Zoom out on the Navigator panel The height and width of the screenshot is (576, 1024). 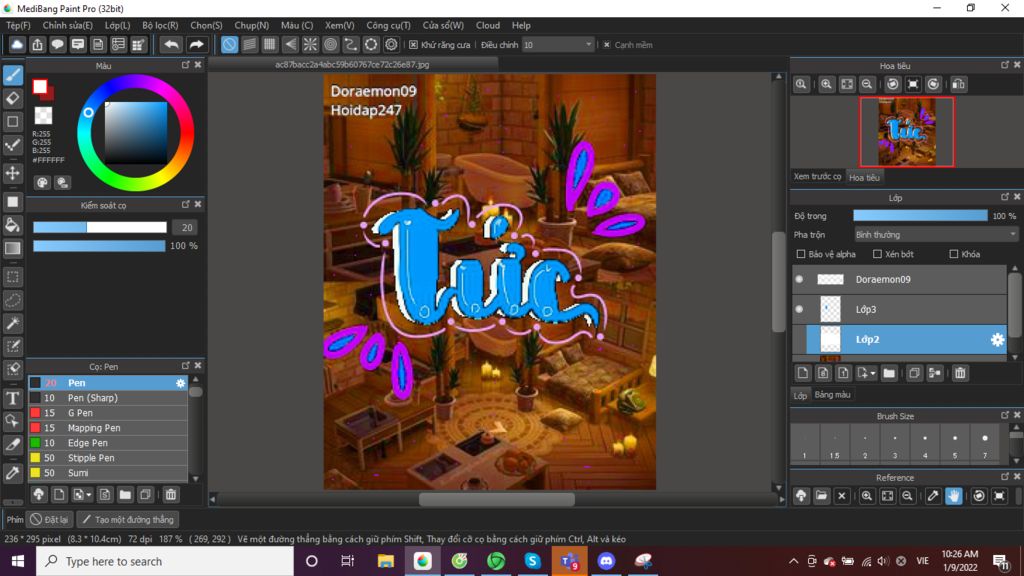[x=867, y=84]
